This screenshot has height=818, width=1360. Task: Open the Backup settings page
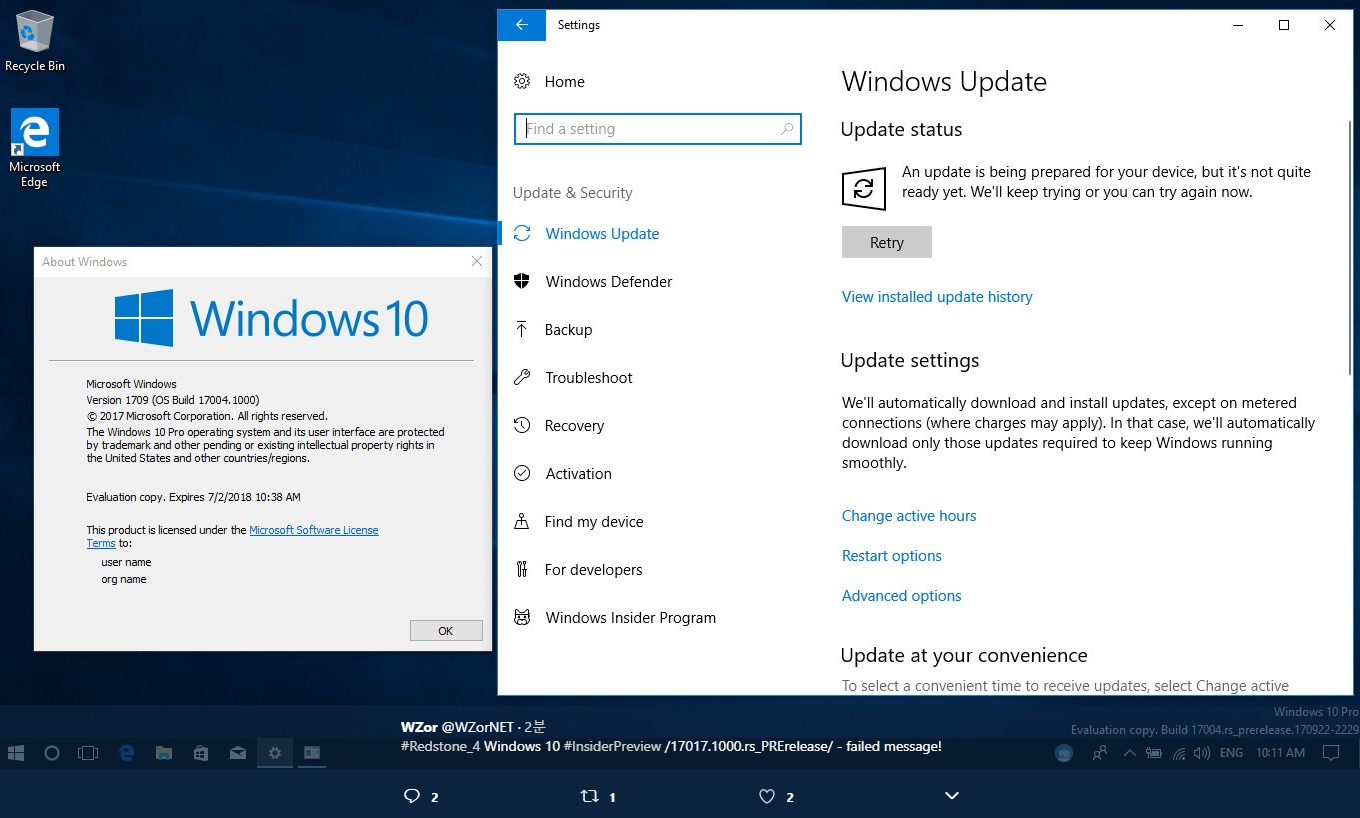pos(553,330)
